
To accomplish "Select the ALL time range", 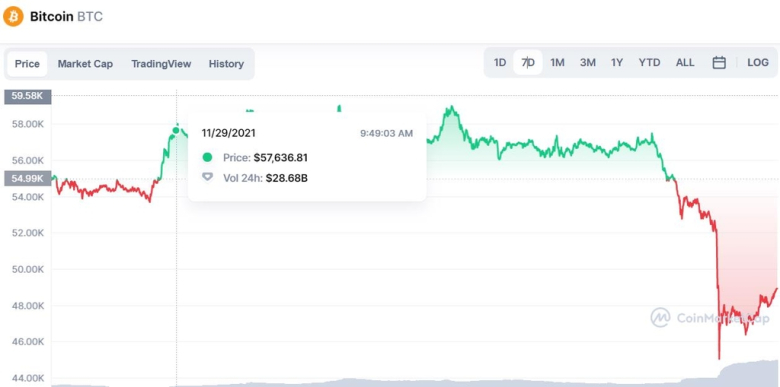I will (685, 63).
